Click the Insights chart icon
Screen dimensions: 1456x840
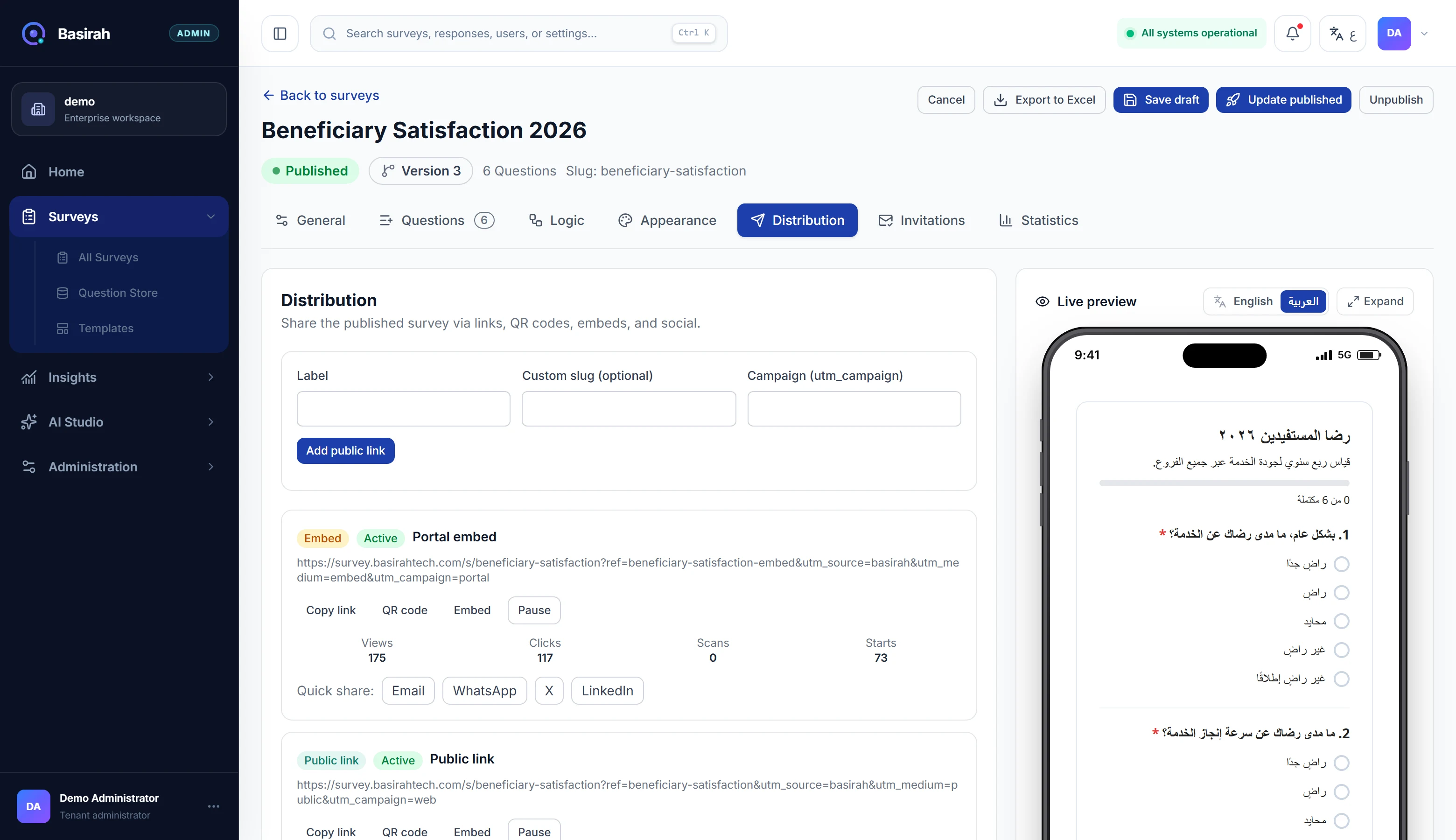[29, 378]
